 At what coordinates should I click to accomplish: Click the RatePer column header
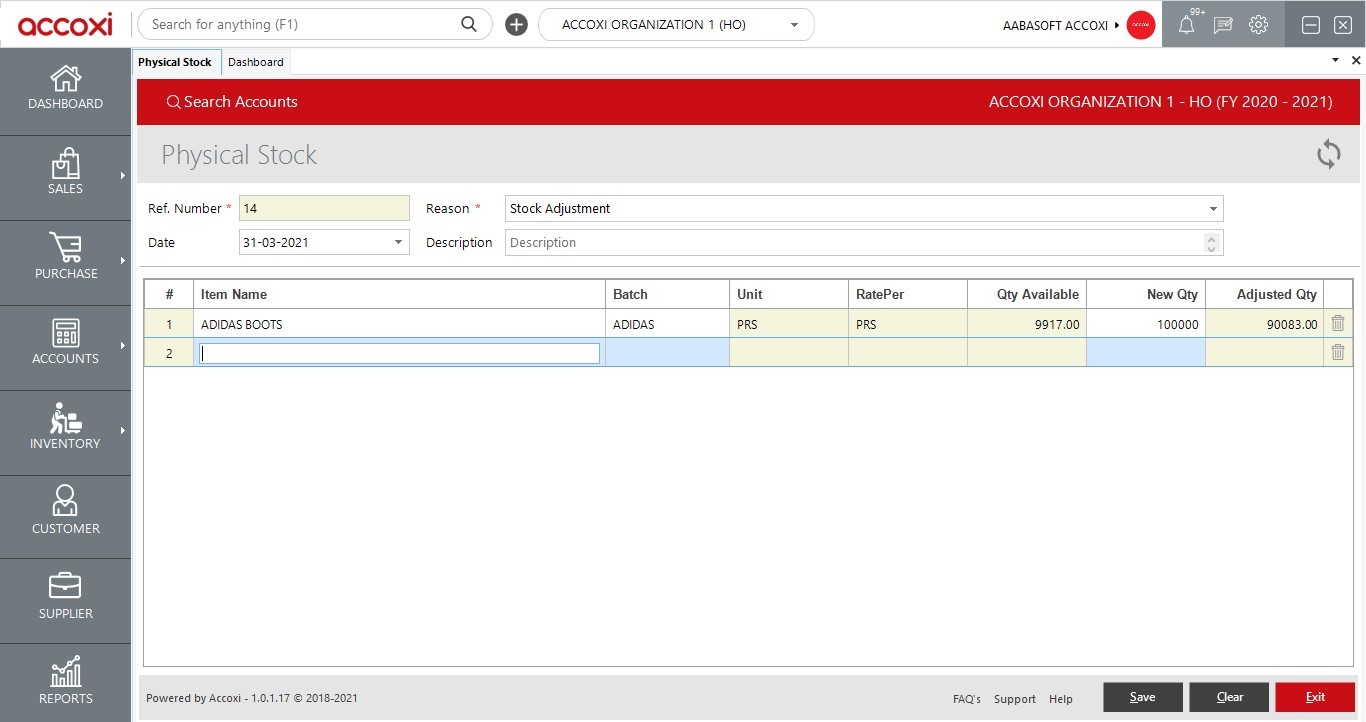point(908,294)
